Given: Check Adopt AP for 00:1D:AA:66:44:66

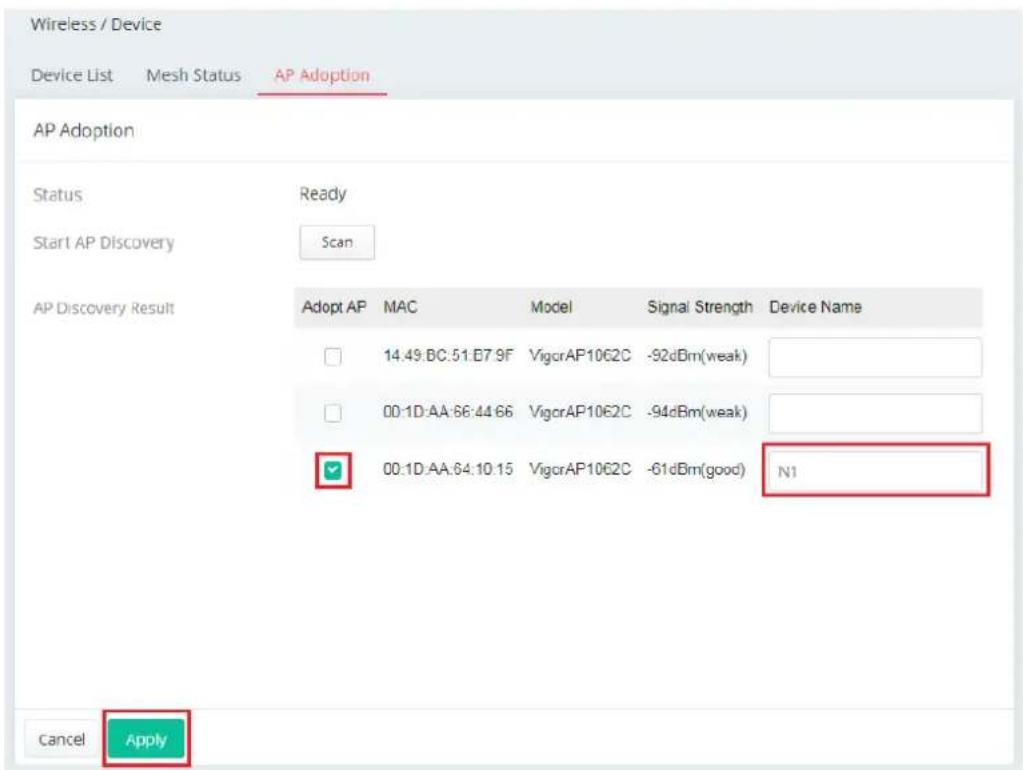Looking at the screenshot, I should [x=333, y=413].
